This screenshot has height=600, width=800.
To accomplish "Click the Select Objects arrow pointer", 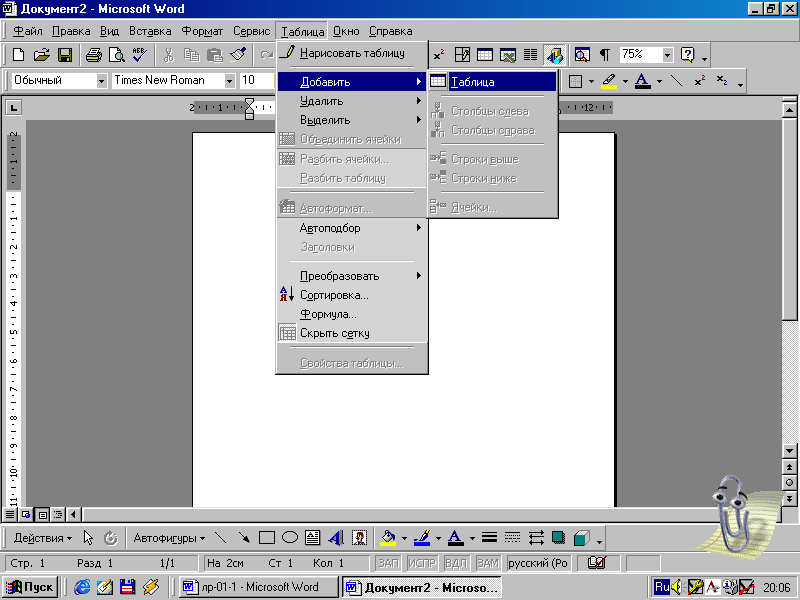I will pos(88,538).
